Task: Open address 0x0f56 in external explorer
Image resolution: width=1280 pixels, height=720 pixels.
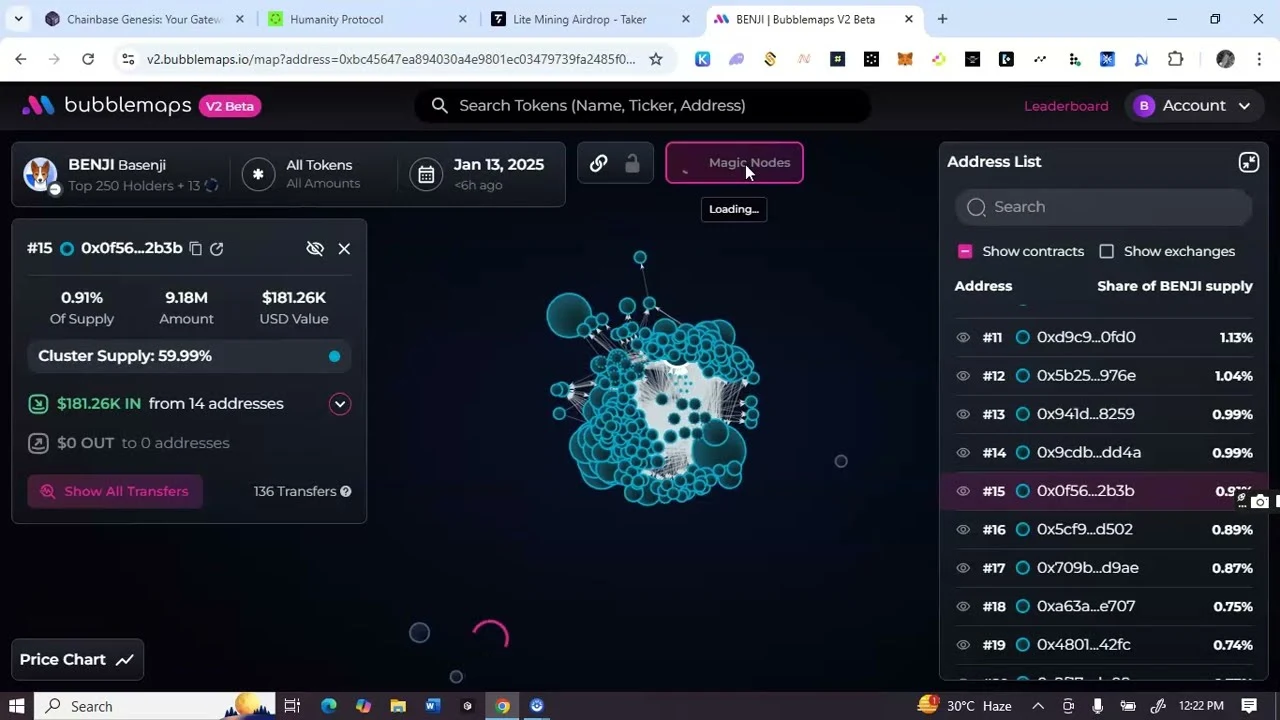Action: pyautogui.click(x=217, y=248)
